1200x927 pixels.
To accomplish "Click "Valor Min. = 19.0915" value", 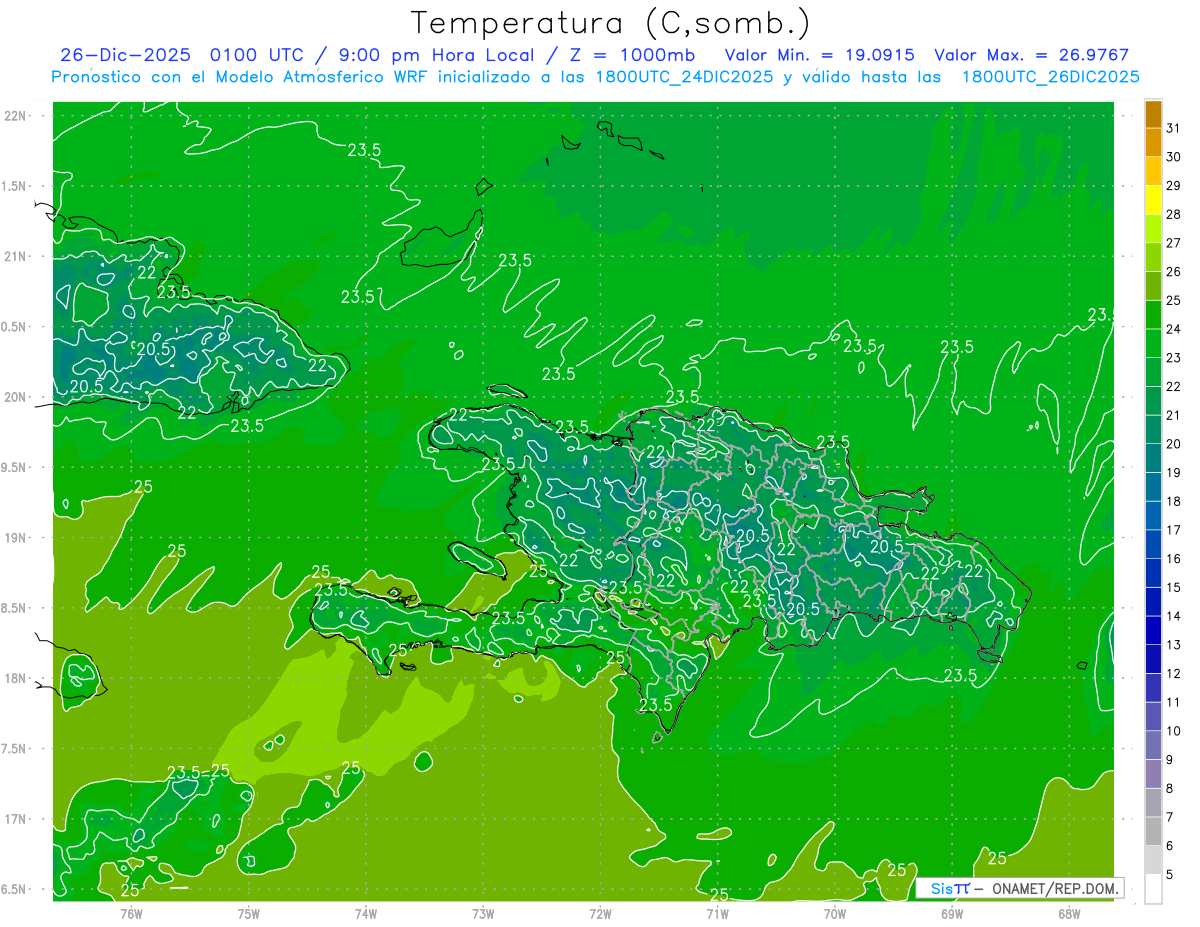I will click(819, 55).
